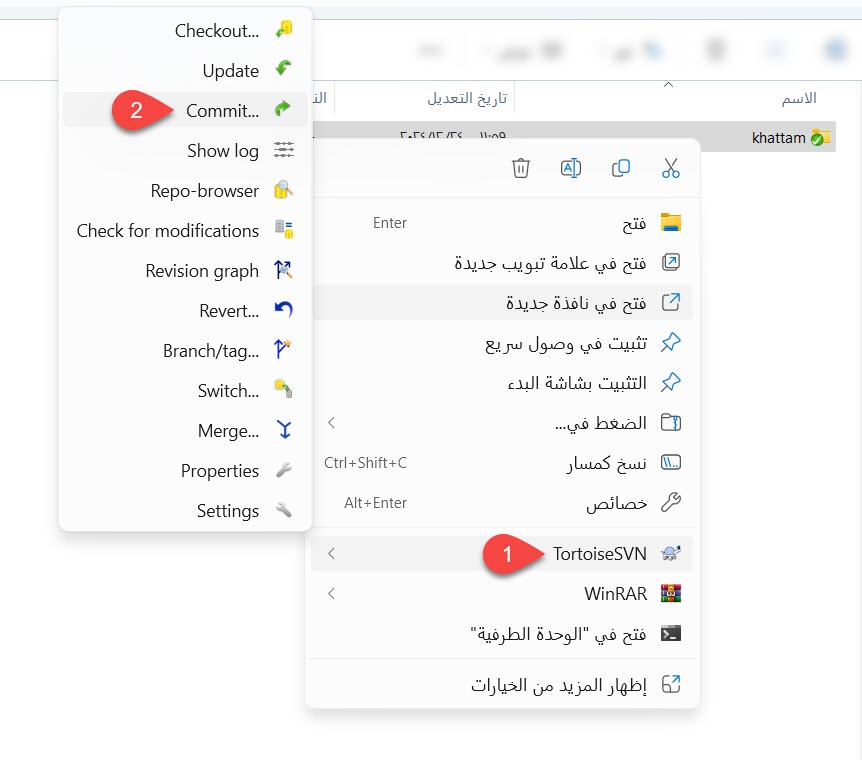862x760 pixels.
Task: Click the delete trash icon
Action: [x=521, y=168]
